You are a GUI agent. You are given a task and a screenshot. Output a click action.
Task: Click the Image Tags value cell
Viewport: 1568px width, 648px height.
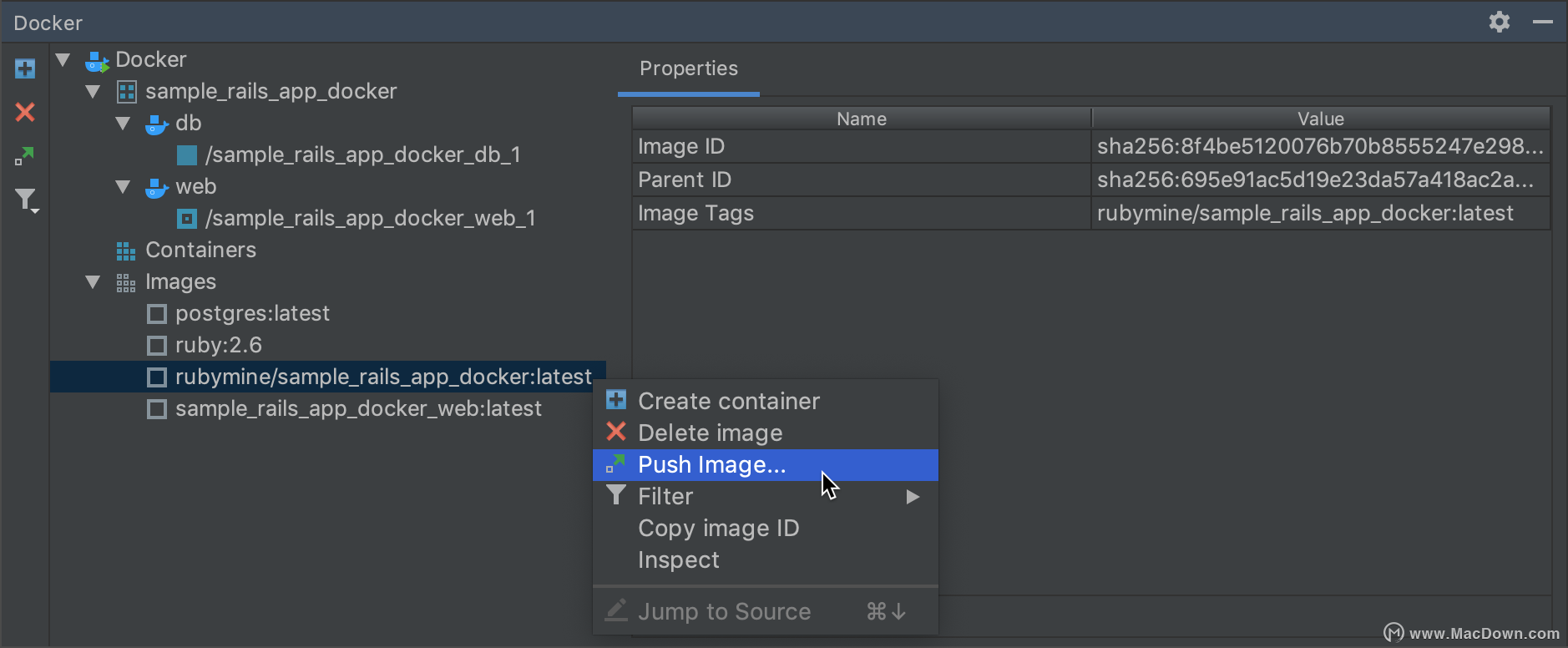coord(1321,214)
